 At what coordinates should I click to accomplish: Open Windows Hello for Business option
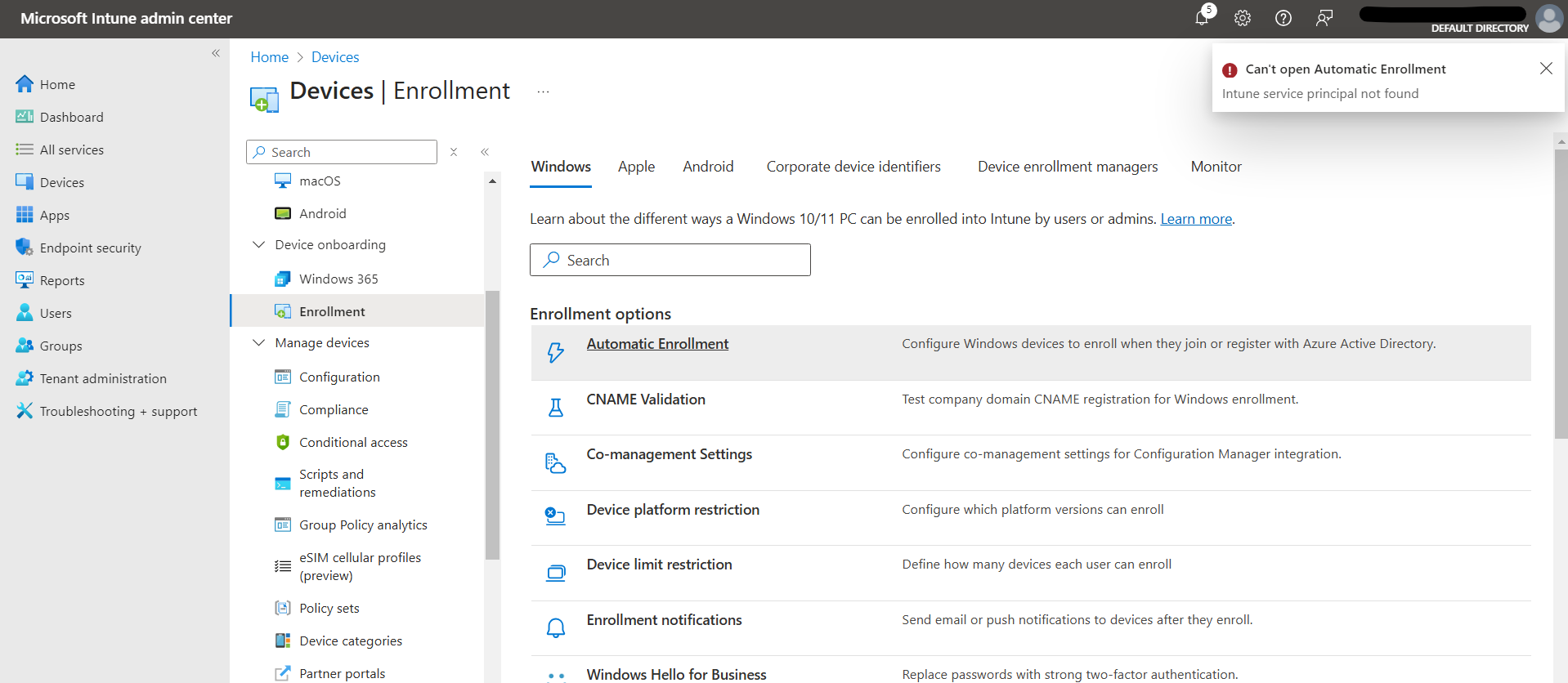(x=676, y=674)
